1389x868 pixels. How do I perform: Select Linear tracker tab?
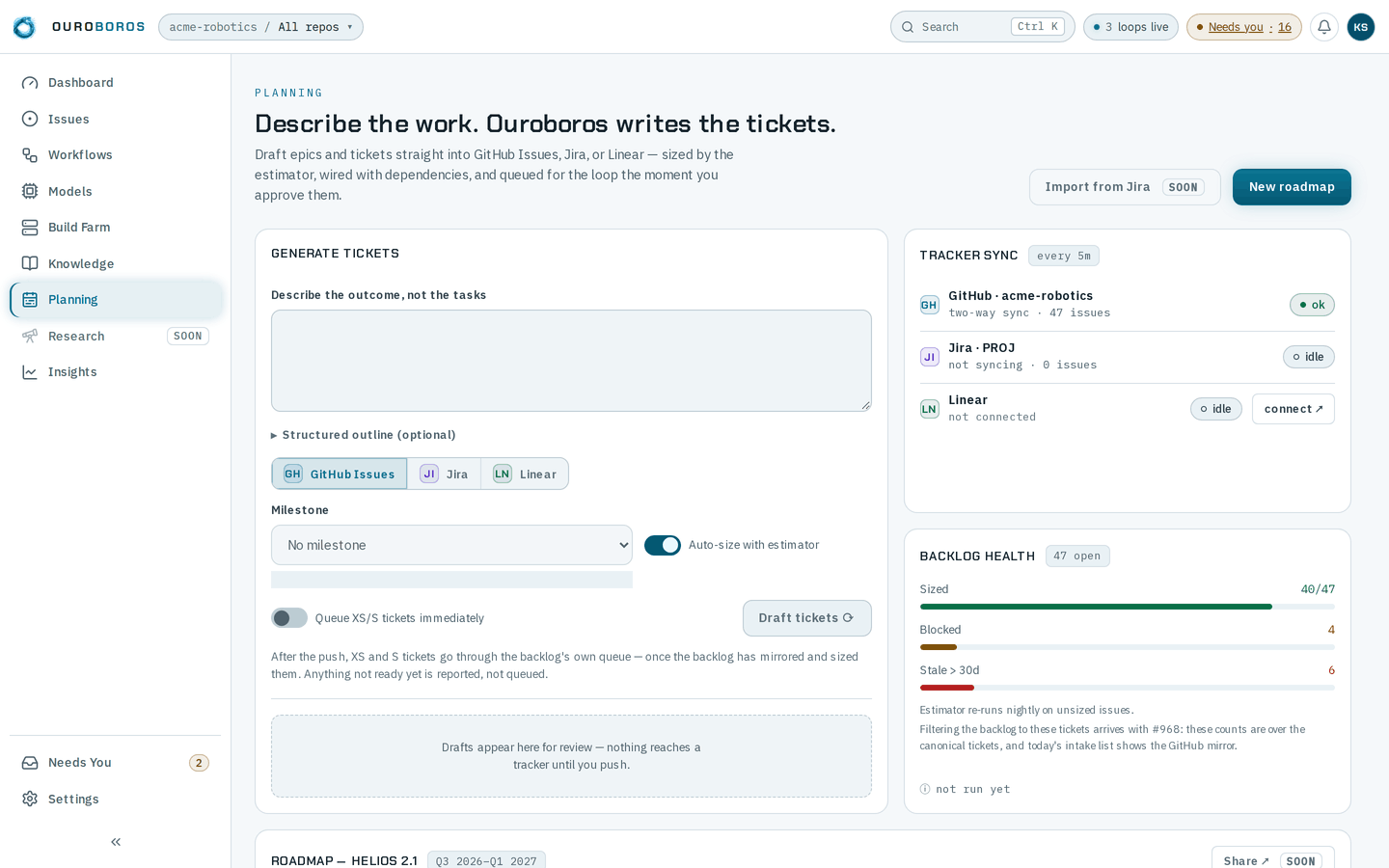tap(525, 474)
